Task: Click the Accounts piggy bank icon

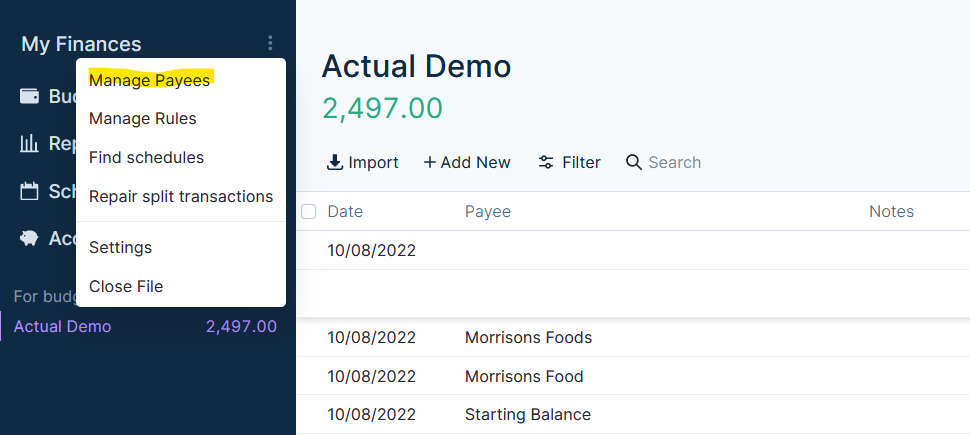Action: coord(30,238)
